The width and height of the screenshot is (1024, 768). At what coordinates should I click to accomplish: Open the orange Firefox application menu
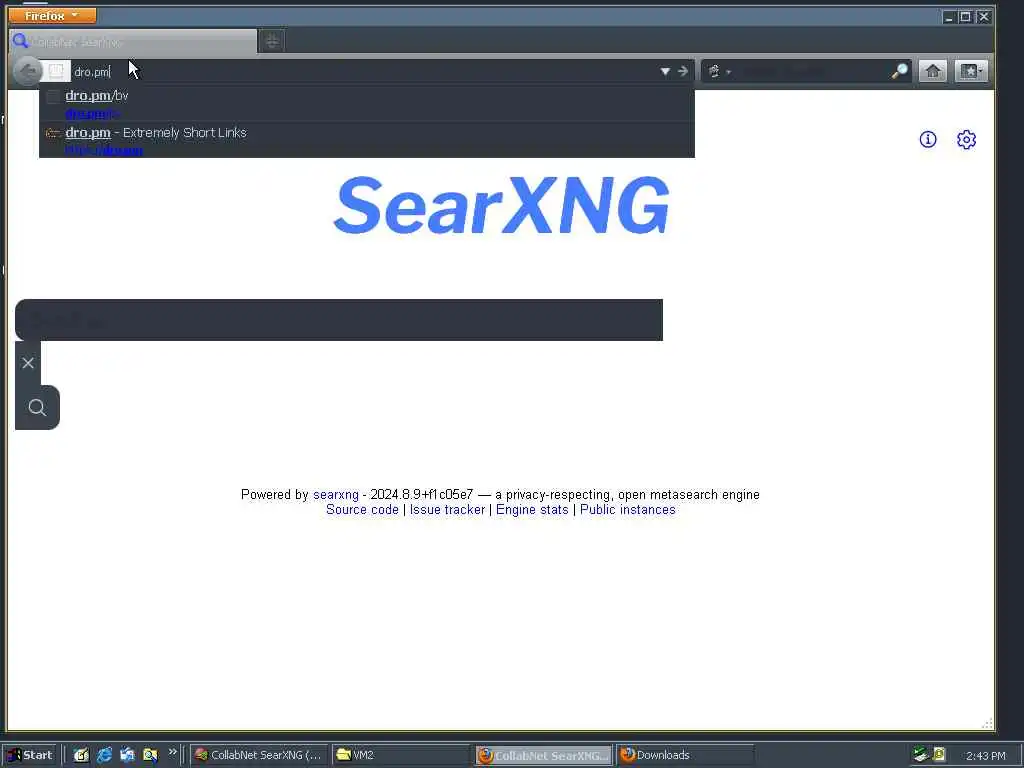52,15
